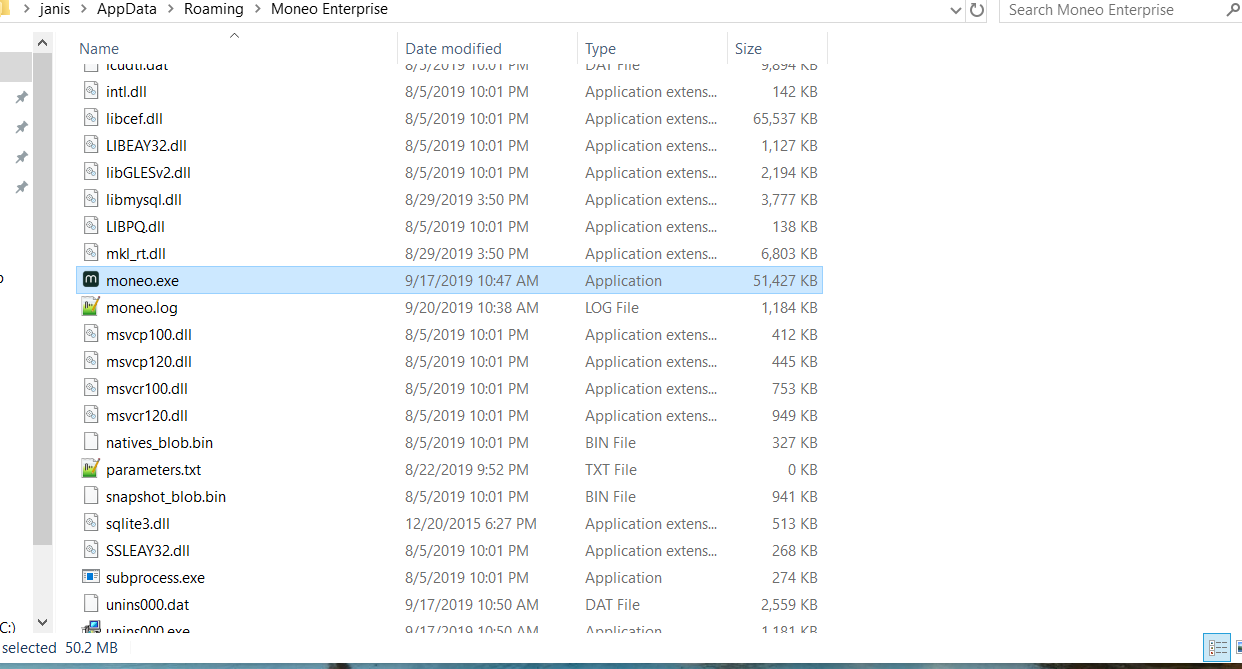Select the natives_blob.bin file icon
This screenshot has height=669, width=1242.
pyautogui.click(x=91, y=443)
